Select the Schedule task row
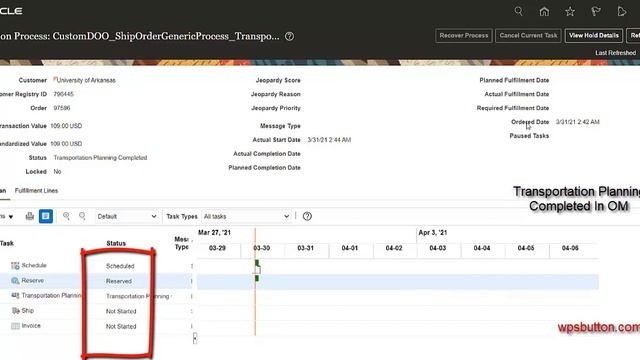 (96, 266)
